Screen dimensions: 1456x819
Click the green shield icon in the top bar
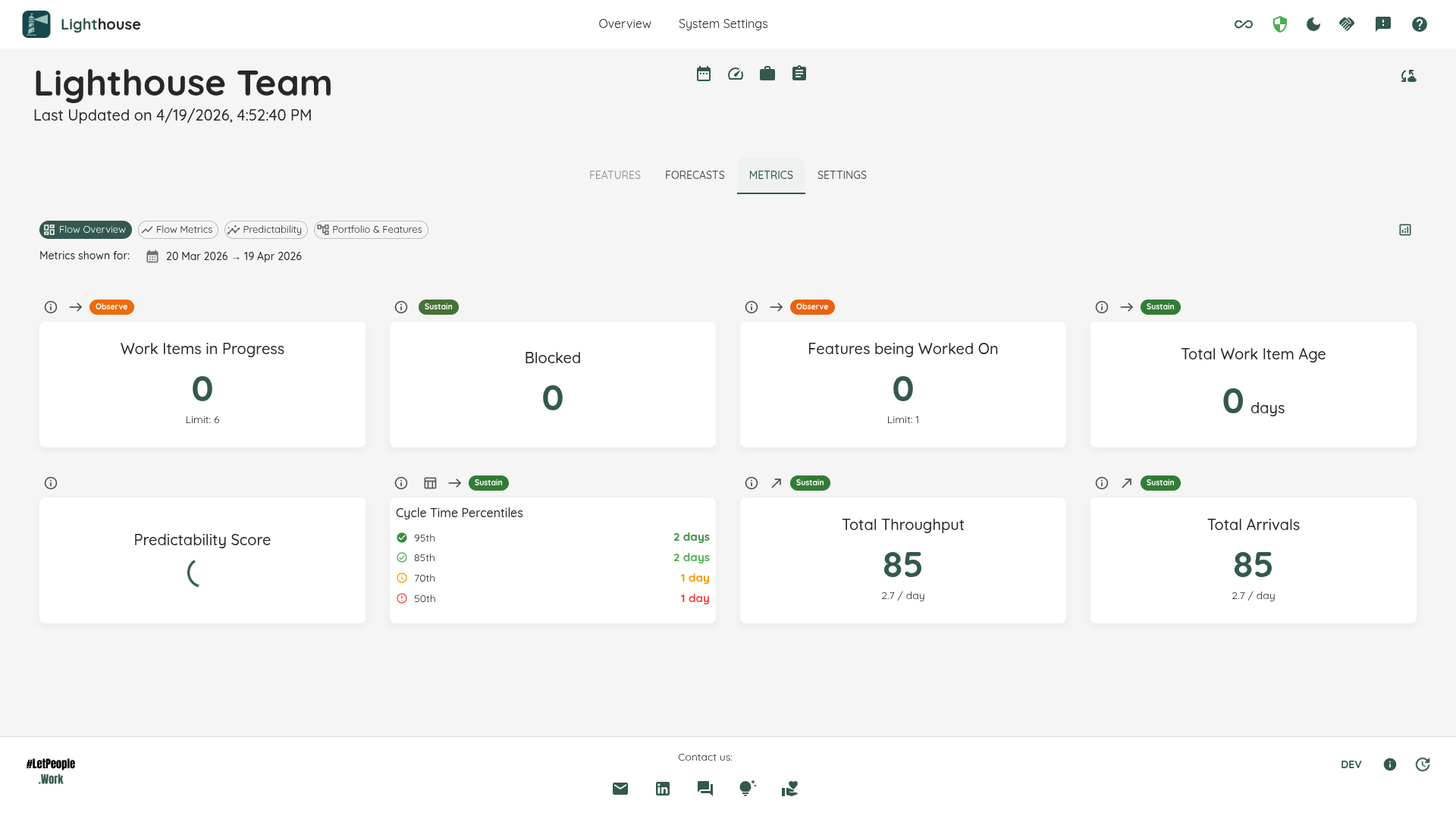click(1280, 24)
